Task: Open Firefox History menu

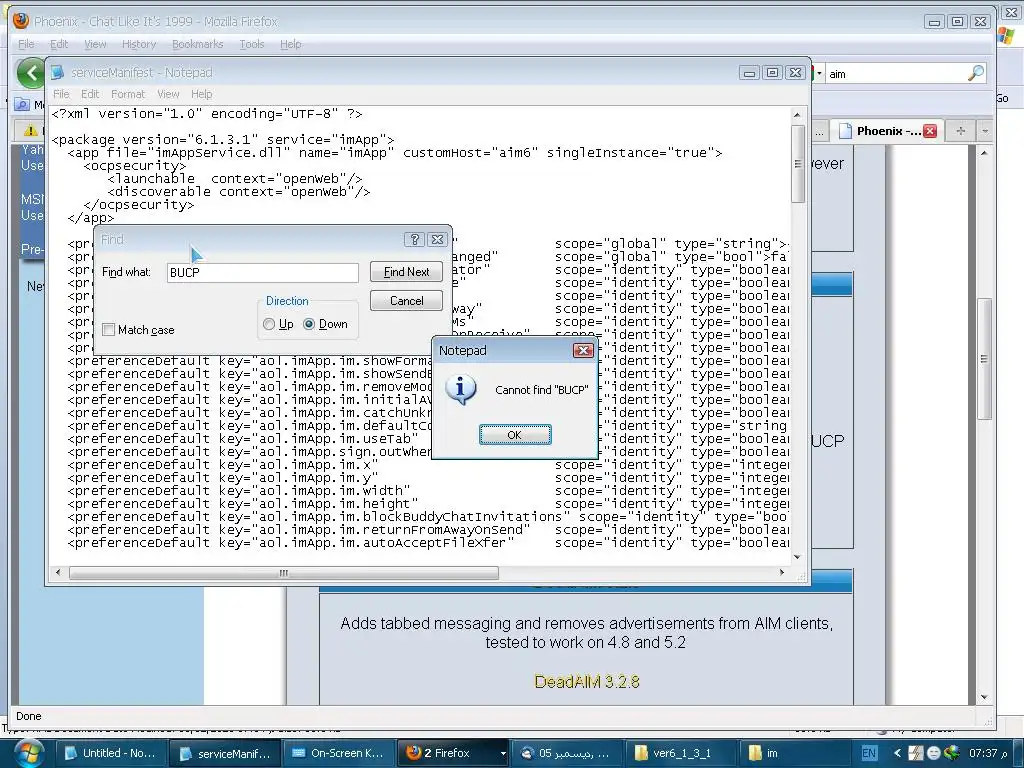Action: pyautogui.click(x=138, y=44)
